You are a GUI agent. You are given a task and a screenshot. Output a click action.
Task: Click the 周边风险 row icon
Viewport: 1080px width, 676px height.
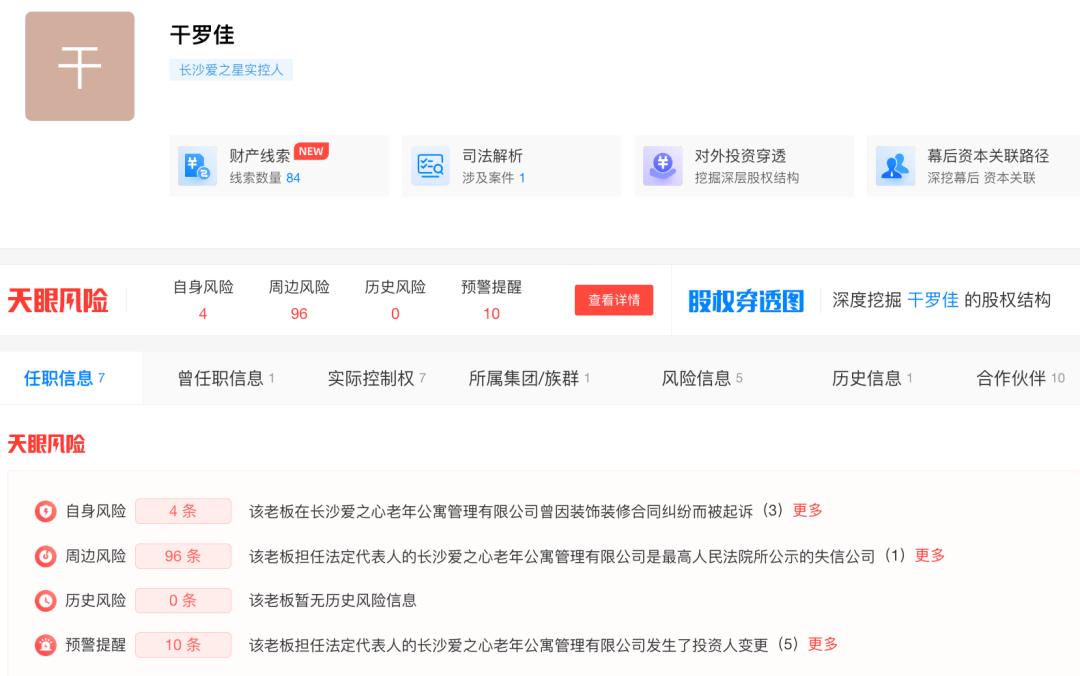click(x=46, y=556)
